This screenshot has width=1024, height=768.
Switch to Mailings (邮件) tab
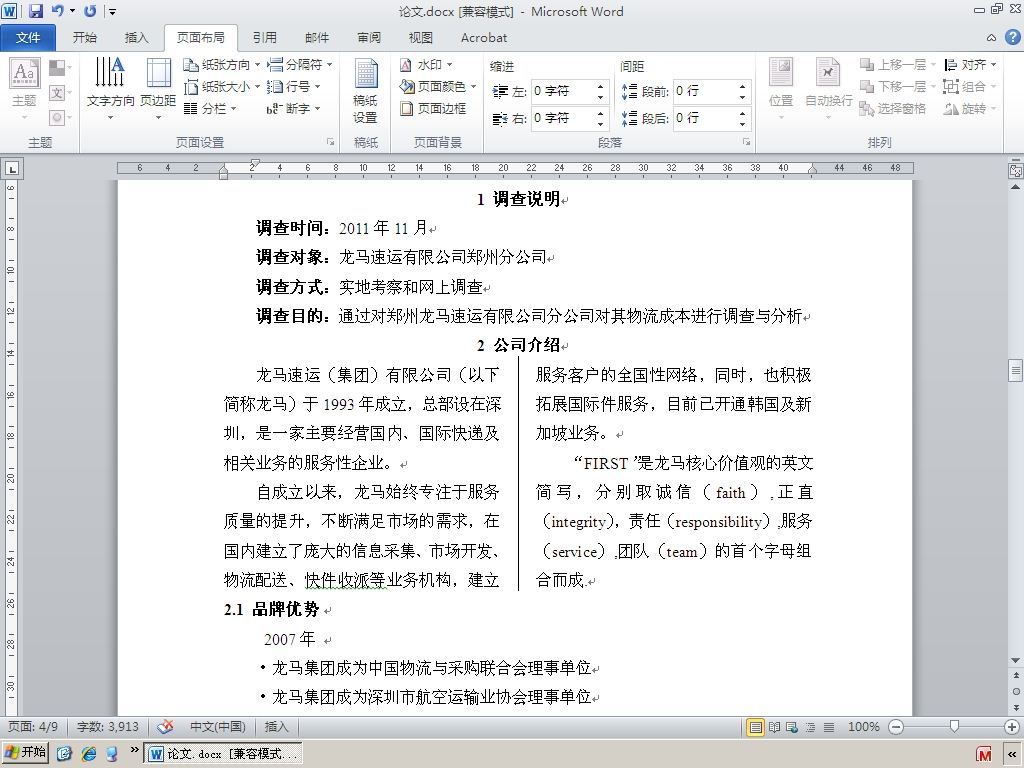[x=317, y=38]
